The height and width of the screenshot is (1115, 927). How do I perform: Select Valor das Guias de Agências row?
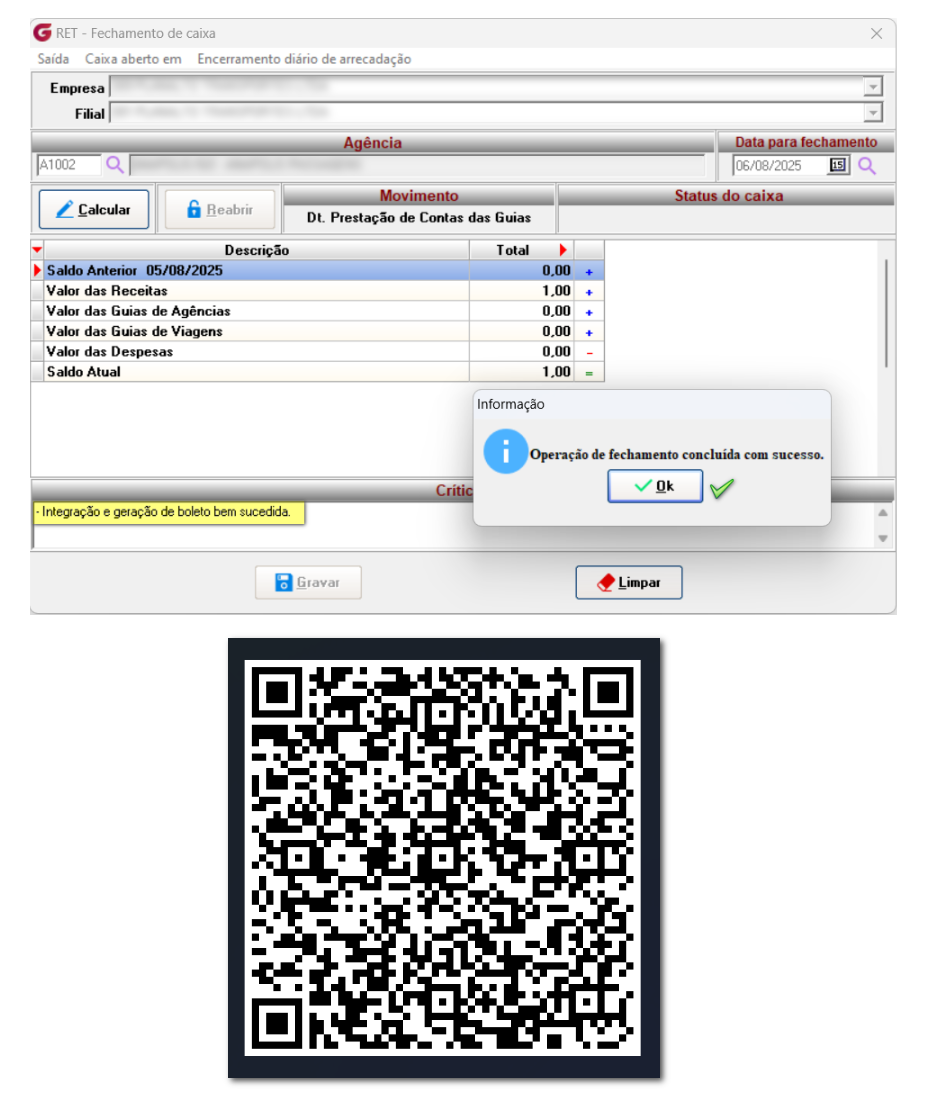317,311
